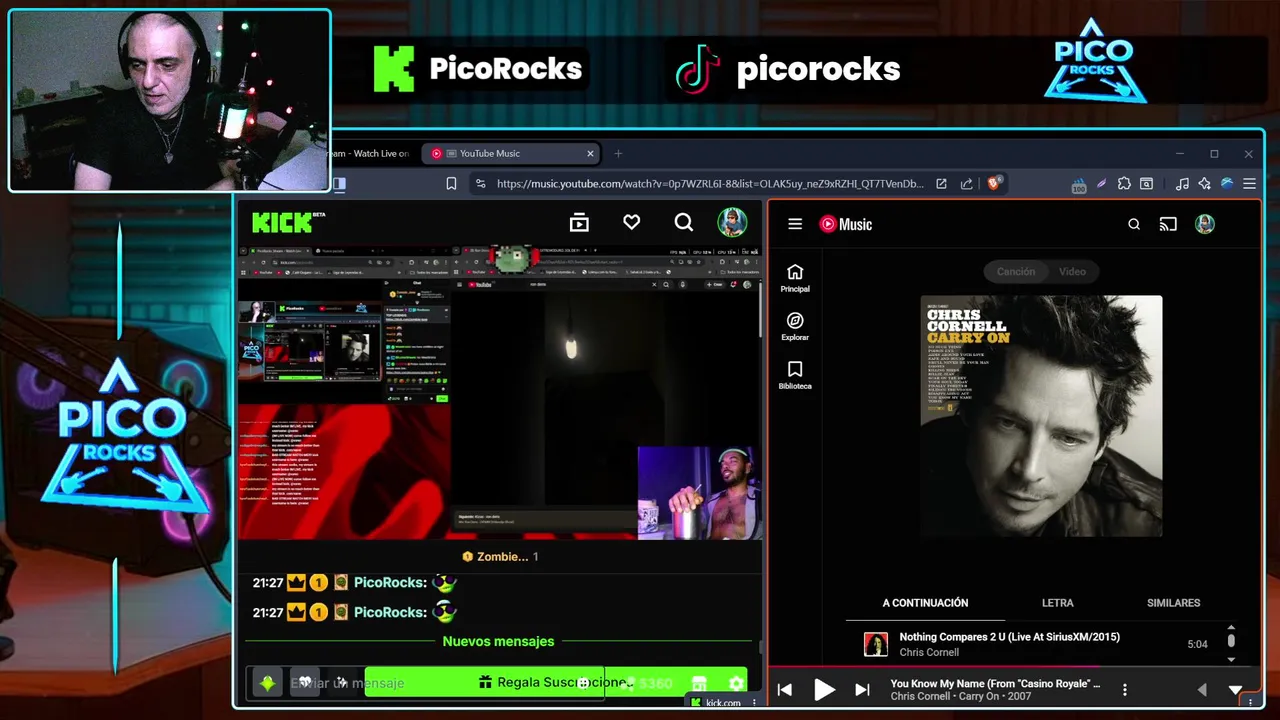Skip to next track
Image resolution: width=1280 pixels, height=720 pixels.
[862, 689]
